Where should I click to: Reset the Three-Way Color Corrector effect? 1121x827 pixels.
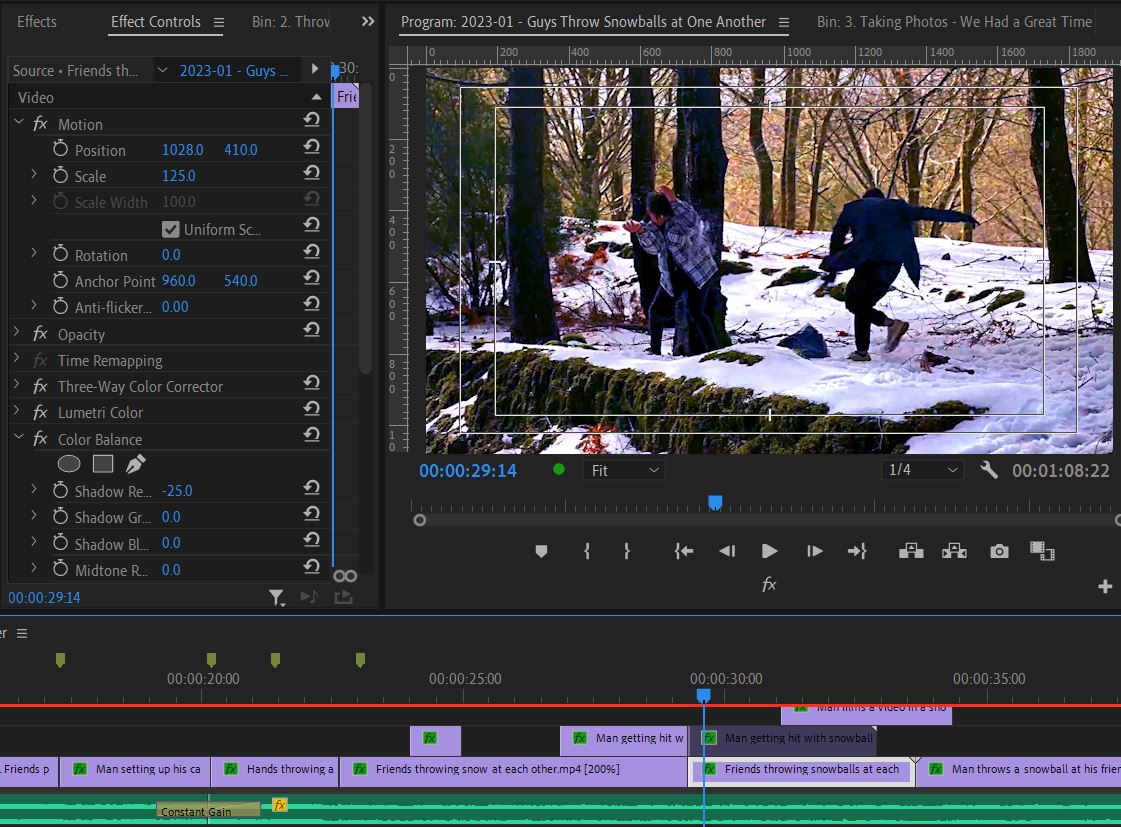(311, 383)
